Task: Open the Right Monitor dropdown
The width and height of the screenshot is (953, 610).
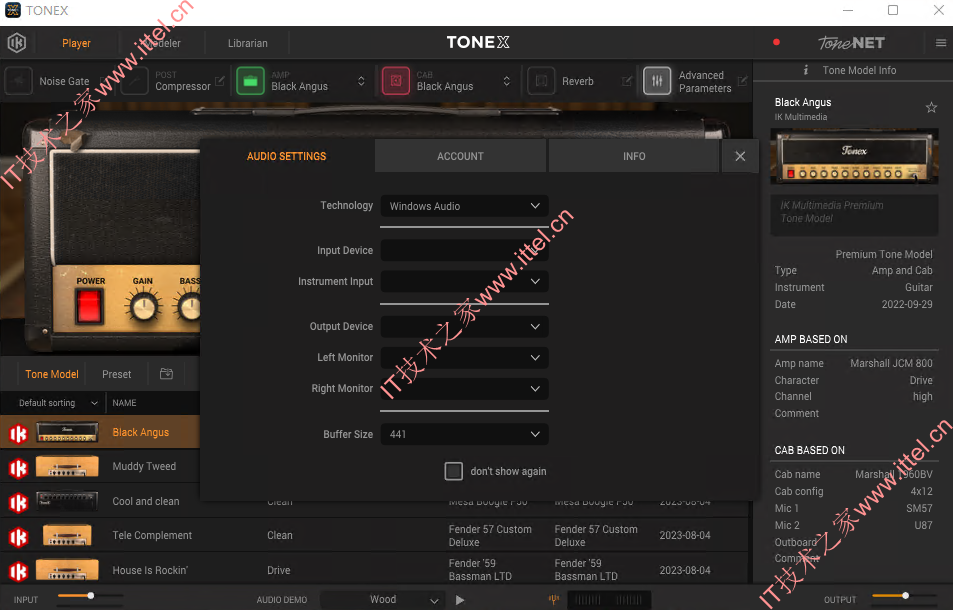Action: pyautogui.click(x=464, y=388)
